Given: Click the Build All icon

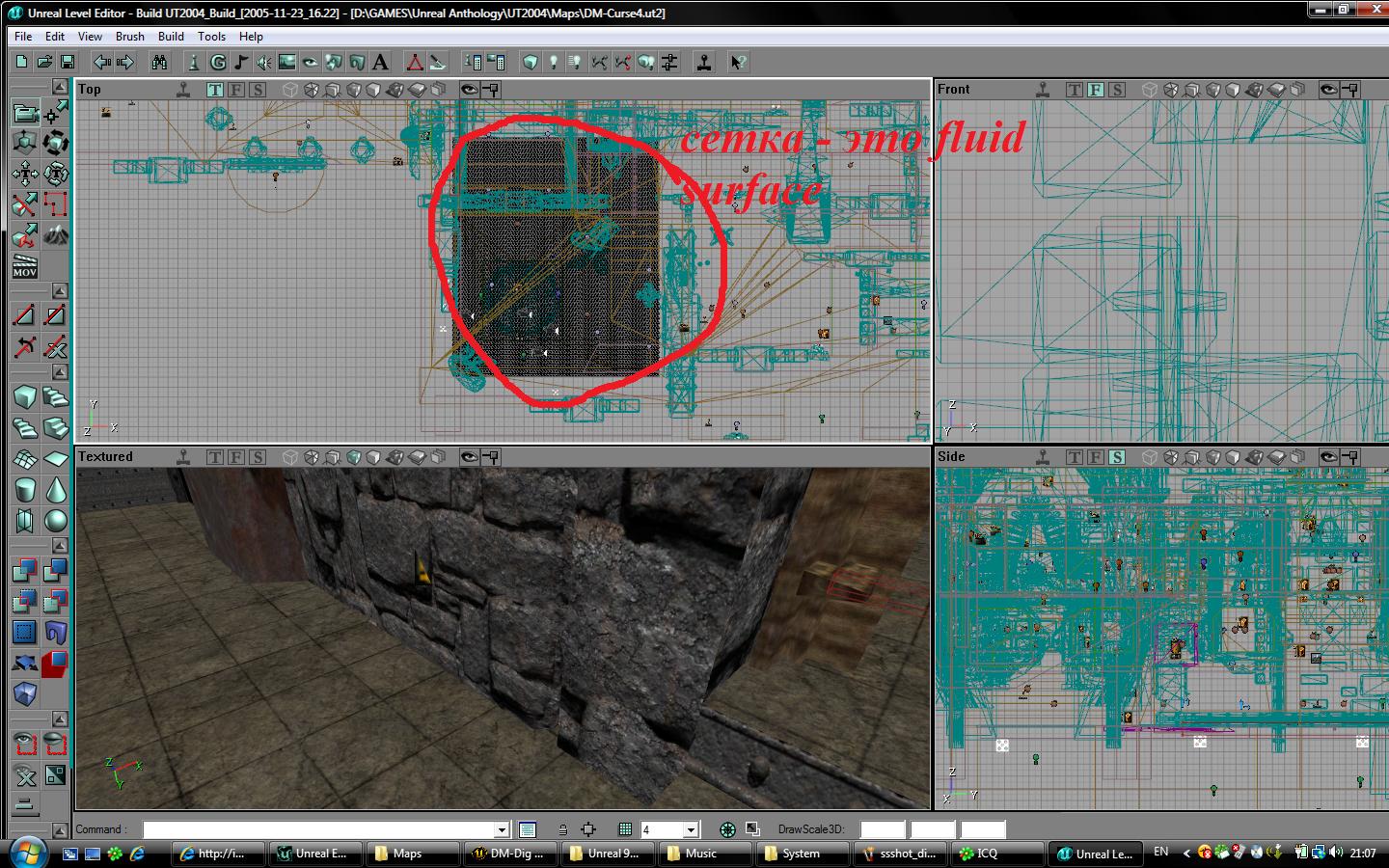Looking at the screenshot, I should [646, 62].
